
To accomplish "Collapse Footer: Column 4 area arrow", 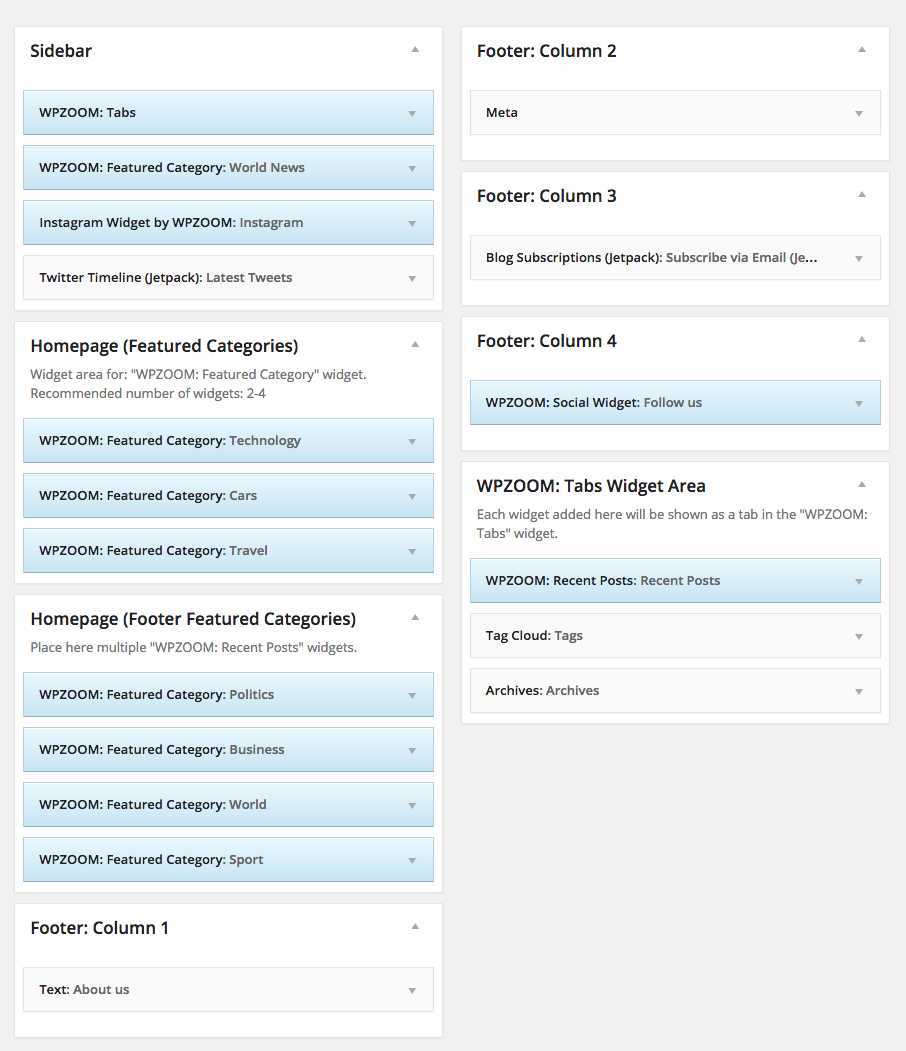I will (x=862, y=340).
